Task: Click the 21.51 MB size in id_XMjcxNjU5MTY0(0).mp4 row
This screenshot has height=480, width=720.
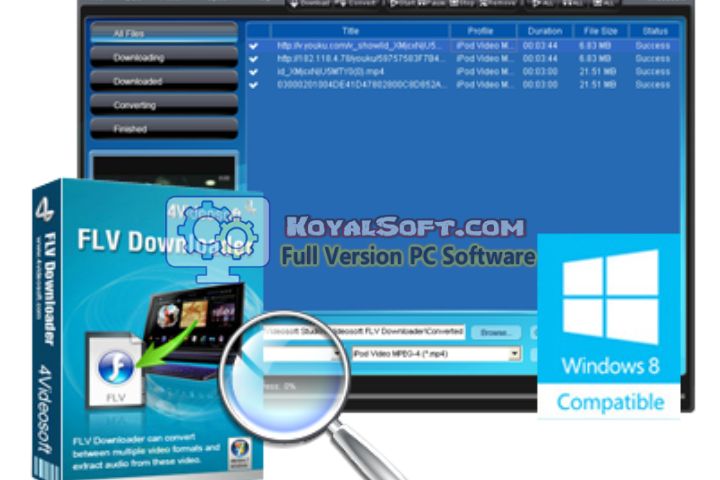Action: click(597, 72)
